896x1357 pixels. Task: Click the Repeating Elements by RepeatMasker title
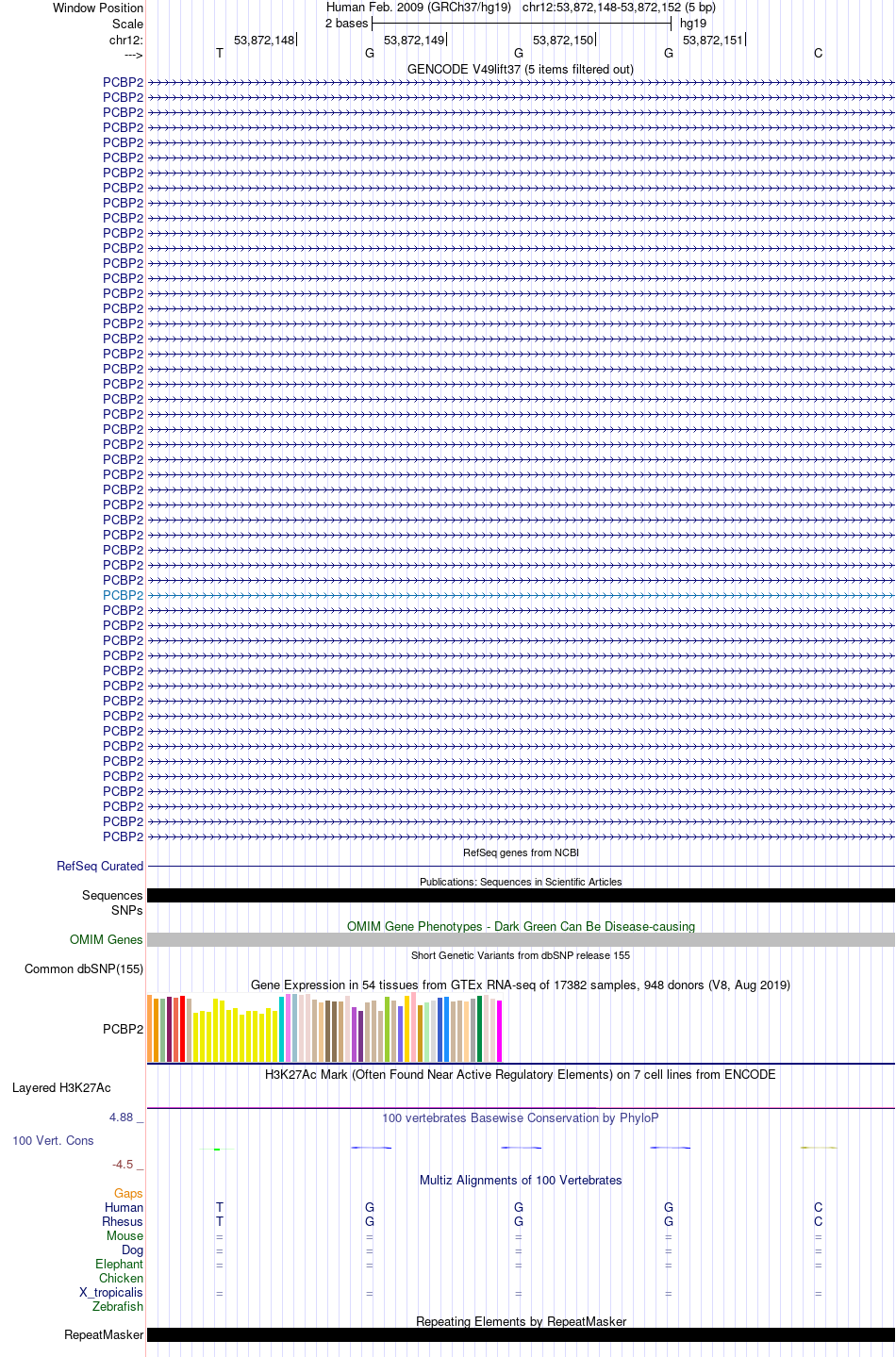pyautogui.click(x=521, y=1322)
